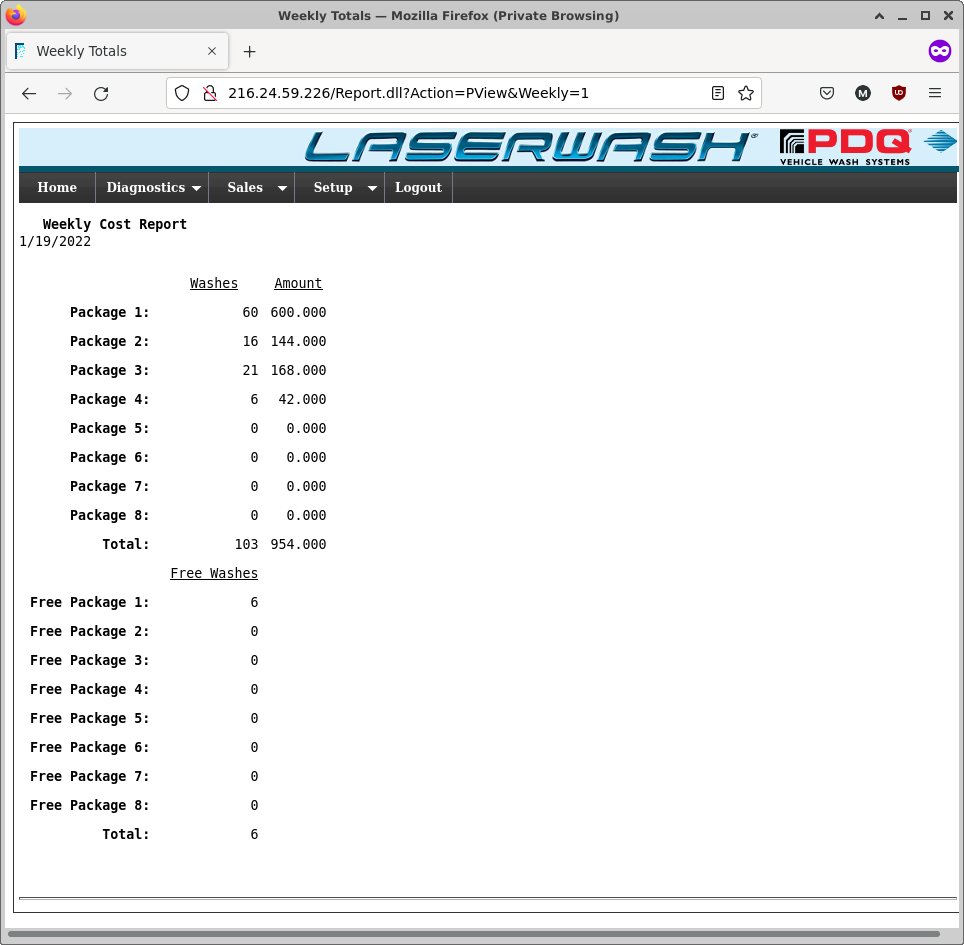Click the Package 4 row label
Image resolution: width=964 pixels, height=945 pixels.
(109, 399)
